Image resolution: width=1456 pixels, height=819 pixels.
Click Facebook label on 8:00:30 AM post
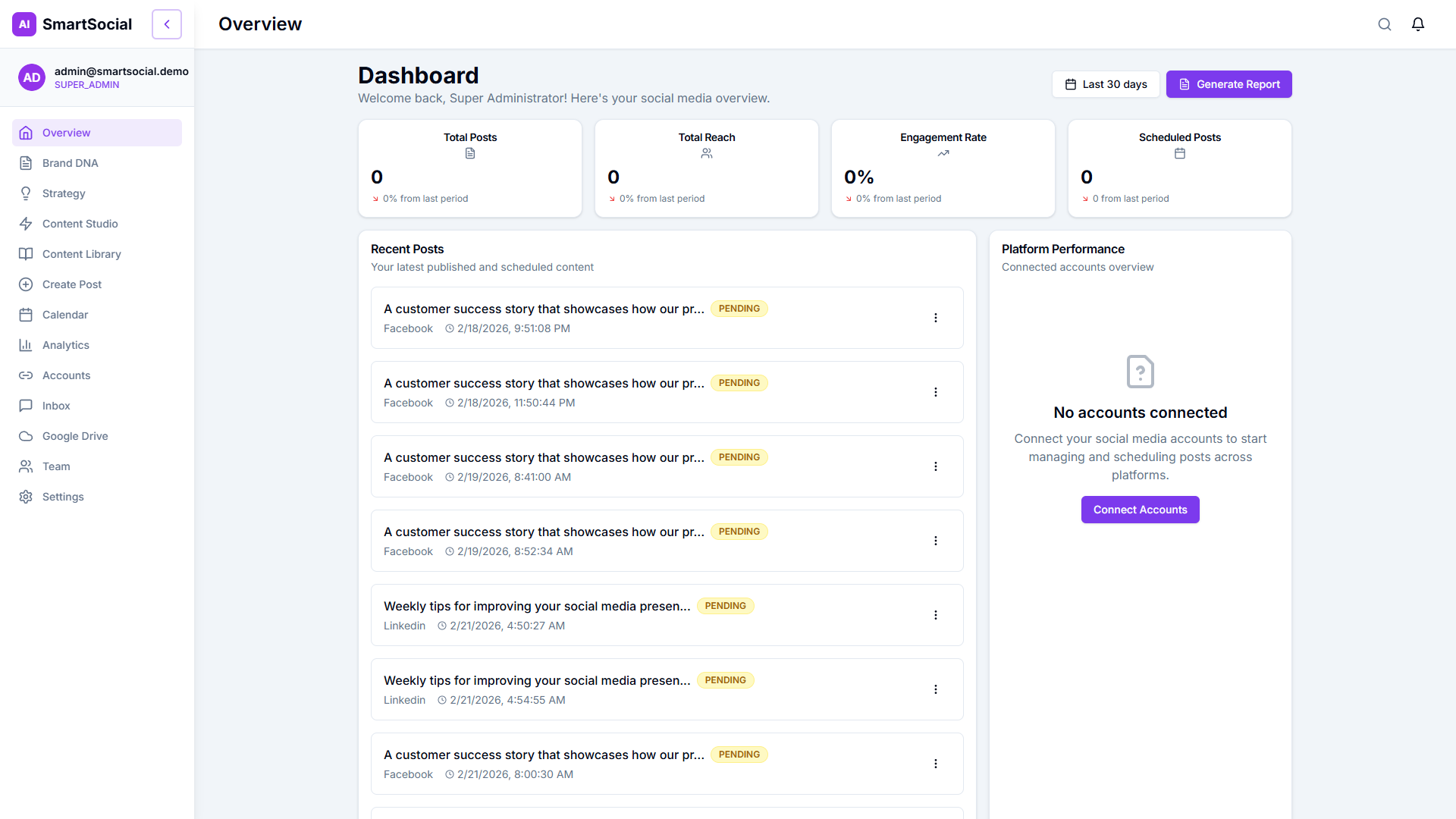(x=408, y=774)
